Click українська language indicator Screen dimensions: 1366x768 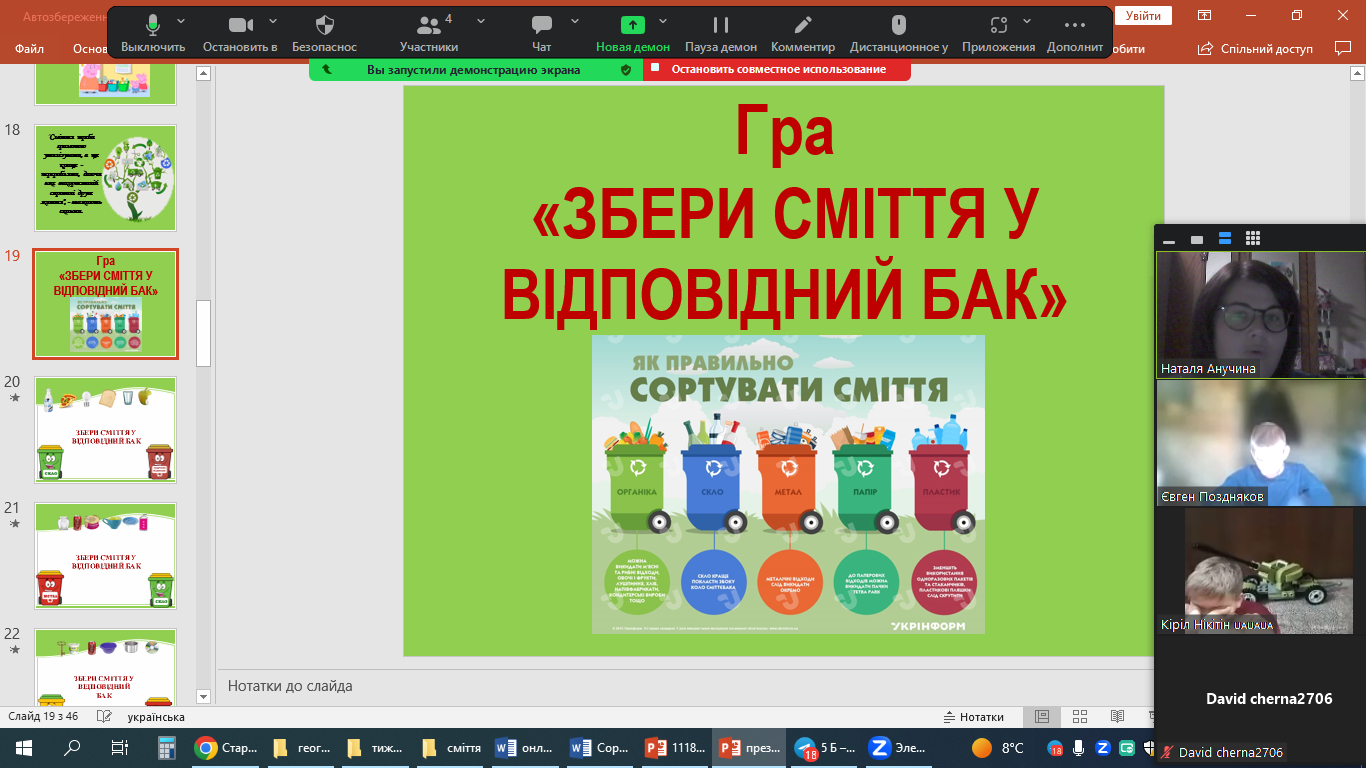(x=156, y=717)
